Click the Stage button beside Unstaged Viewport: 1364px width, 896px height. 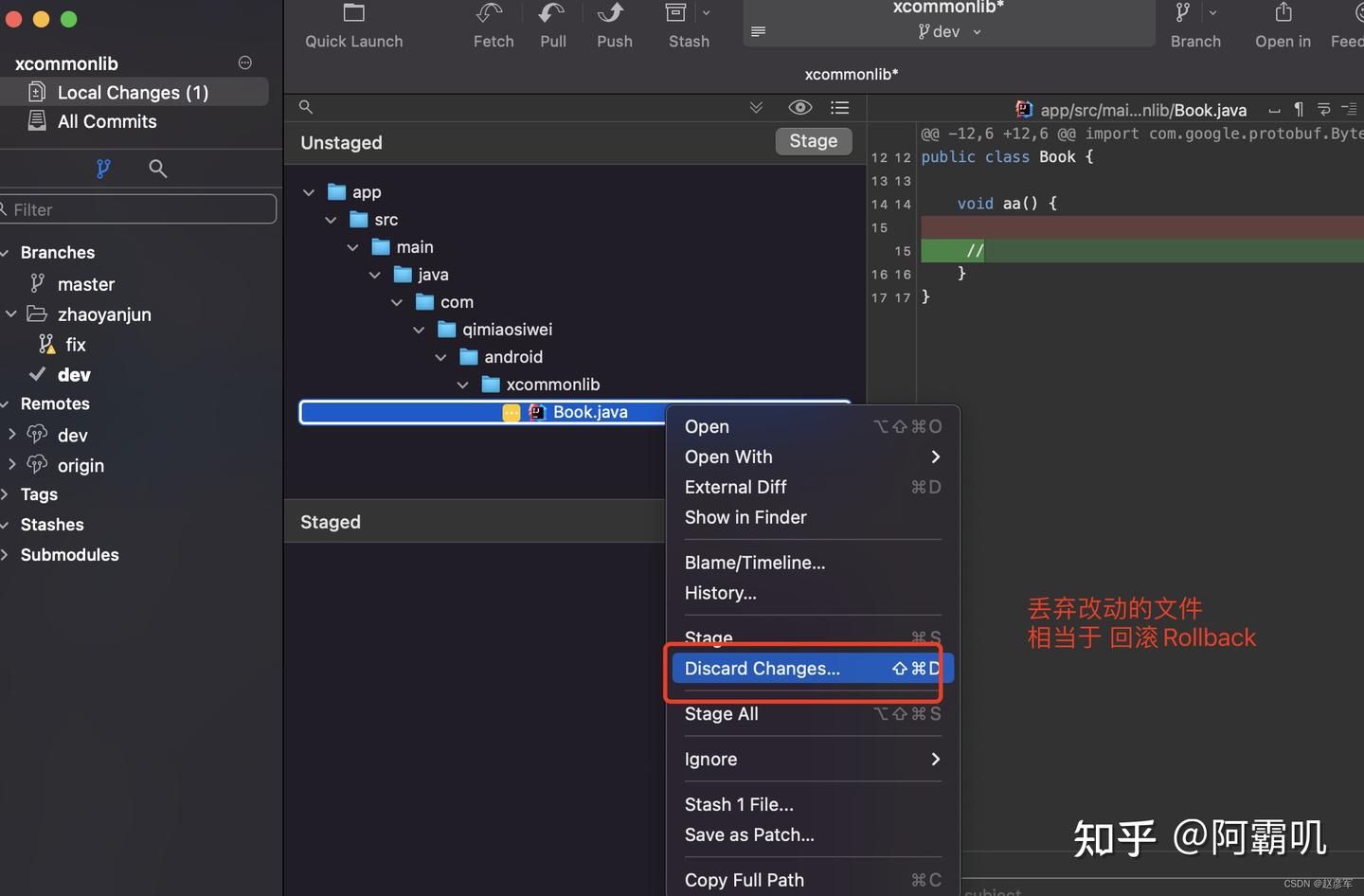tap(814, 141)
